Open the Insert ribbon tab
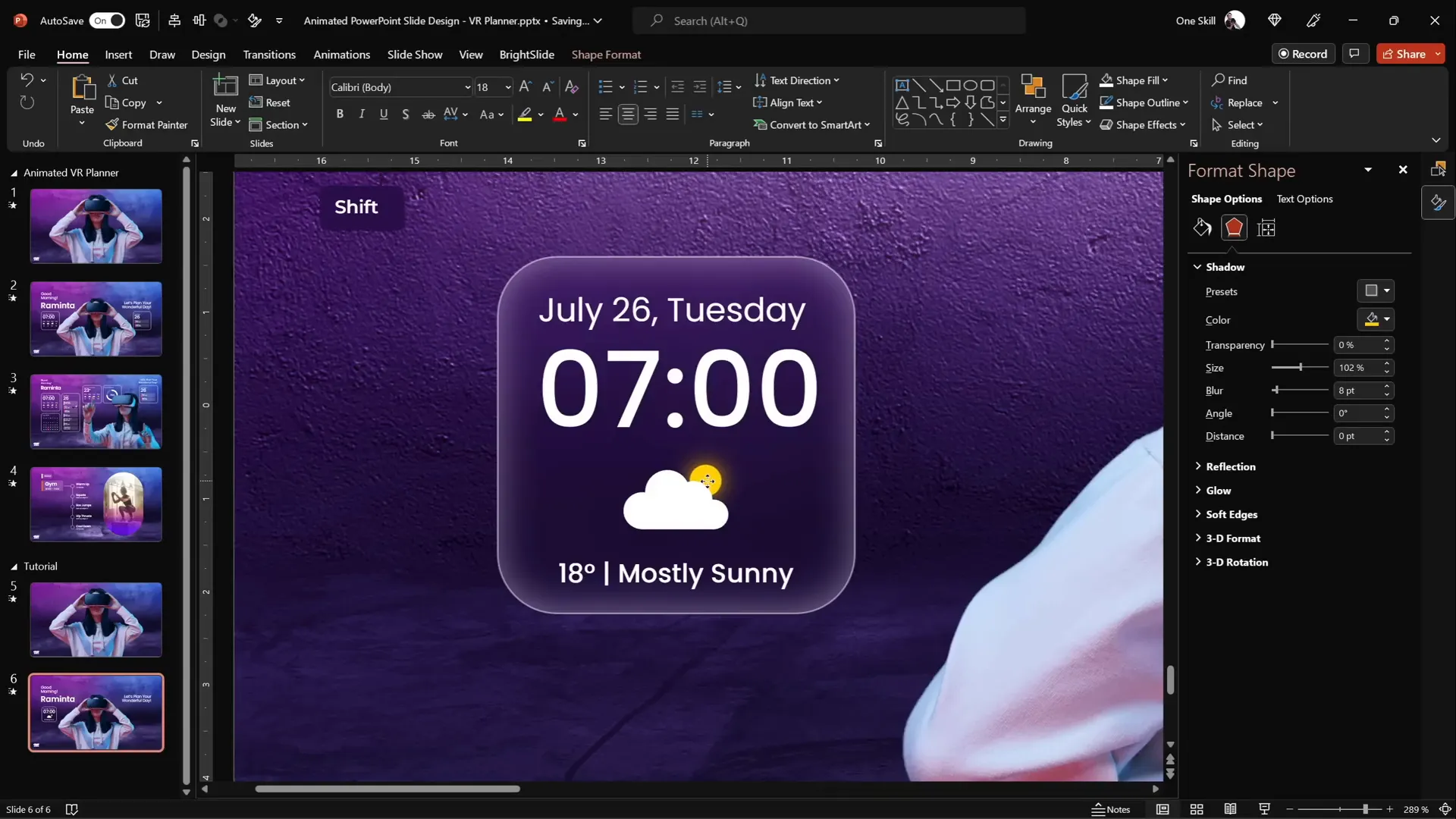Viewport: 1456px width, 819px height. pos(118,55)
